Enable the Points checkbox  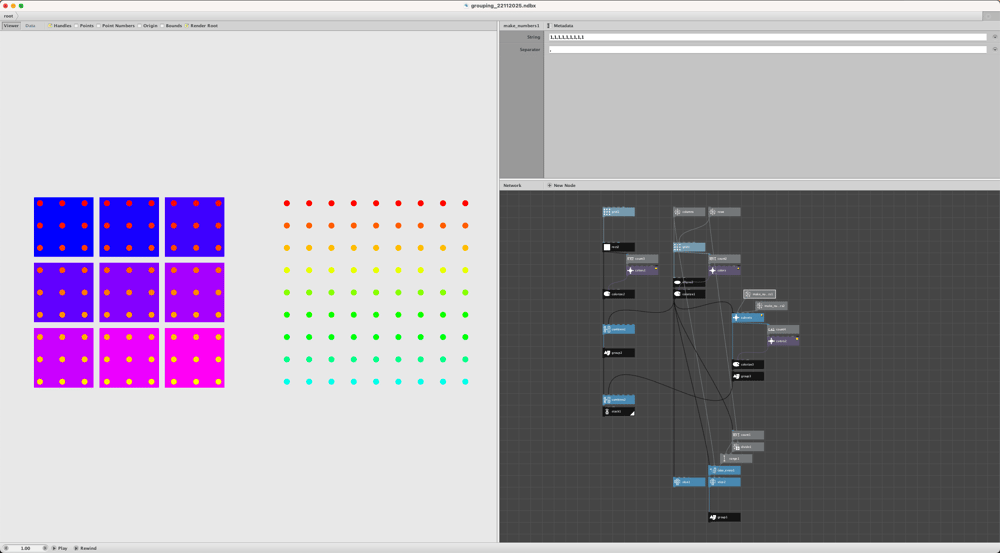[x=76, y=26]
